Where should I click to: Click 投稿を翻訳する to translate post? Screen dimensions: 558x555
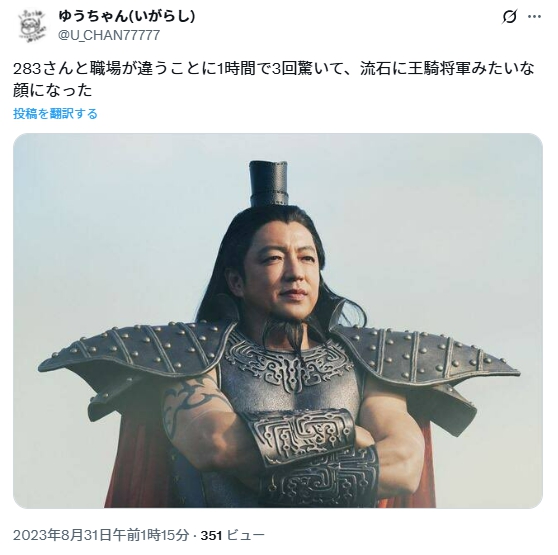(56, 114)
